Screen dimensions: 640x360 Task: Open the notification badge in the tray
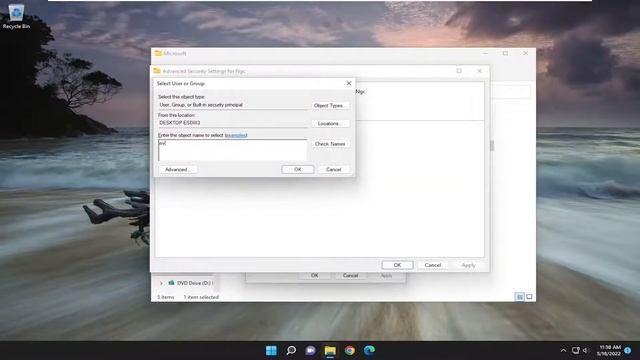[628, 350]
